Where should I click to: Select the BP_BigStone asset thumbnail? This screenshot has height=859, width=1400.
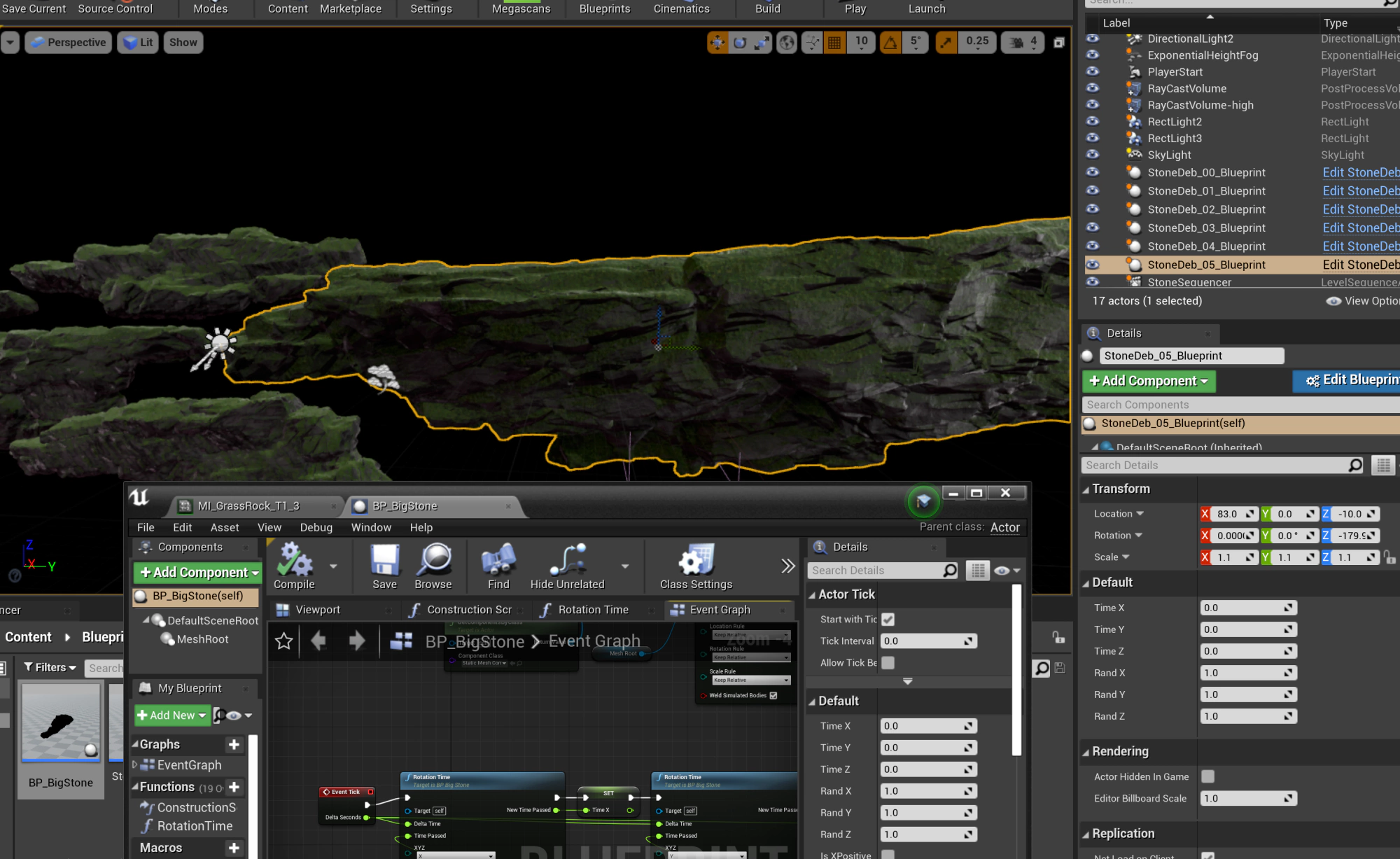[61, 722]
